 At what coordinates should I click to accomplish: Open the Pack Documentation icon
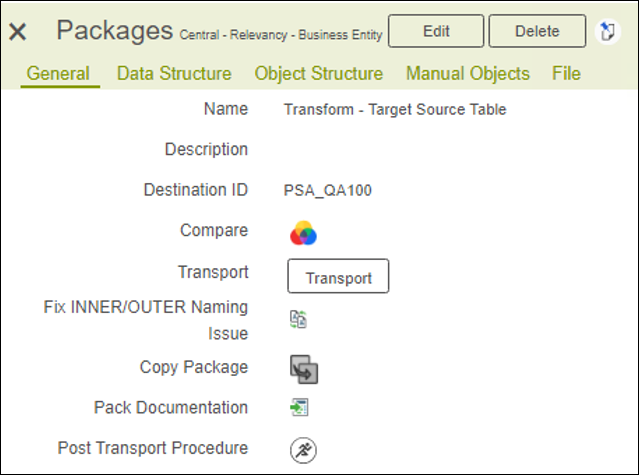pos(299,407)
